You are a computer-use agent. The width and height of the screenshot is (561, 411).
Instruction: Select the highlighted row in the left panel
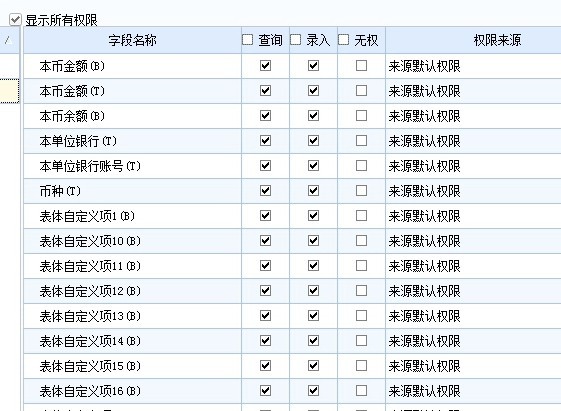click(x=9, y=91)
